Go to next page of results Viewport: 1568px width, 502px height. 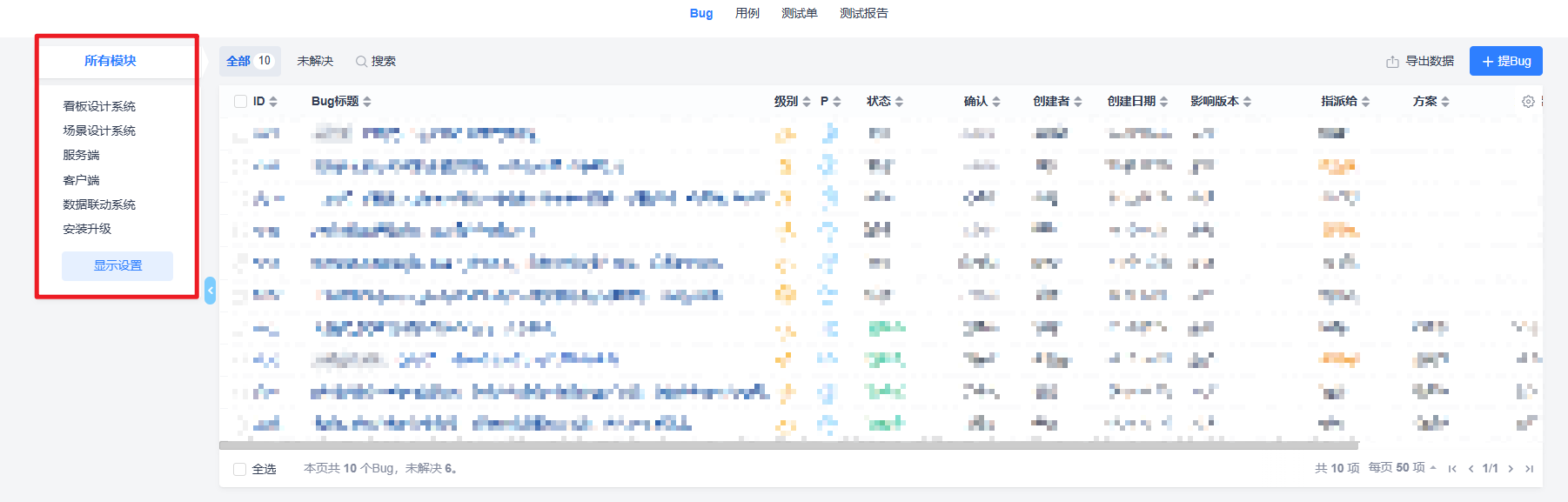pyautogui.click(x=1511, y=469)
